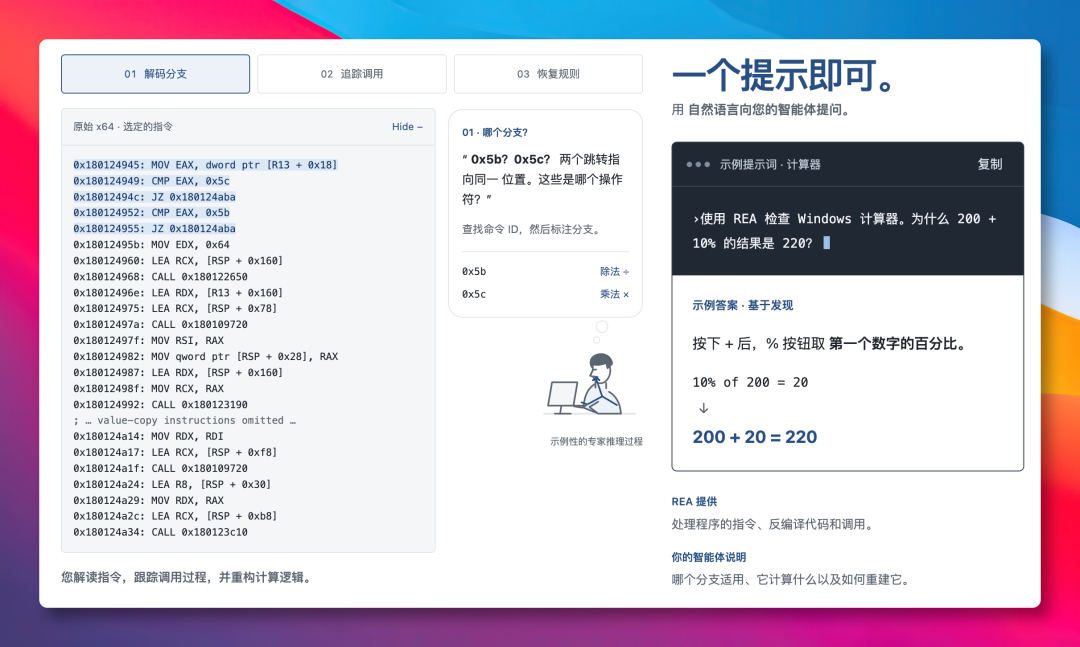The image size is (1080, 647).
Task: Switch to the 02 追踪调用 tab
Action: (352, 74)
